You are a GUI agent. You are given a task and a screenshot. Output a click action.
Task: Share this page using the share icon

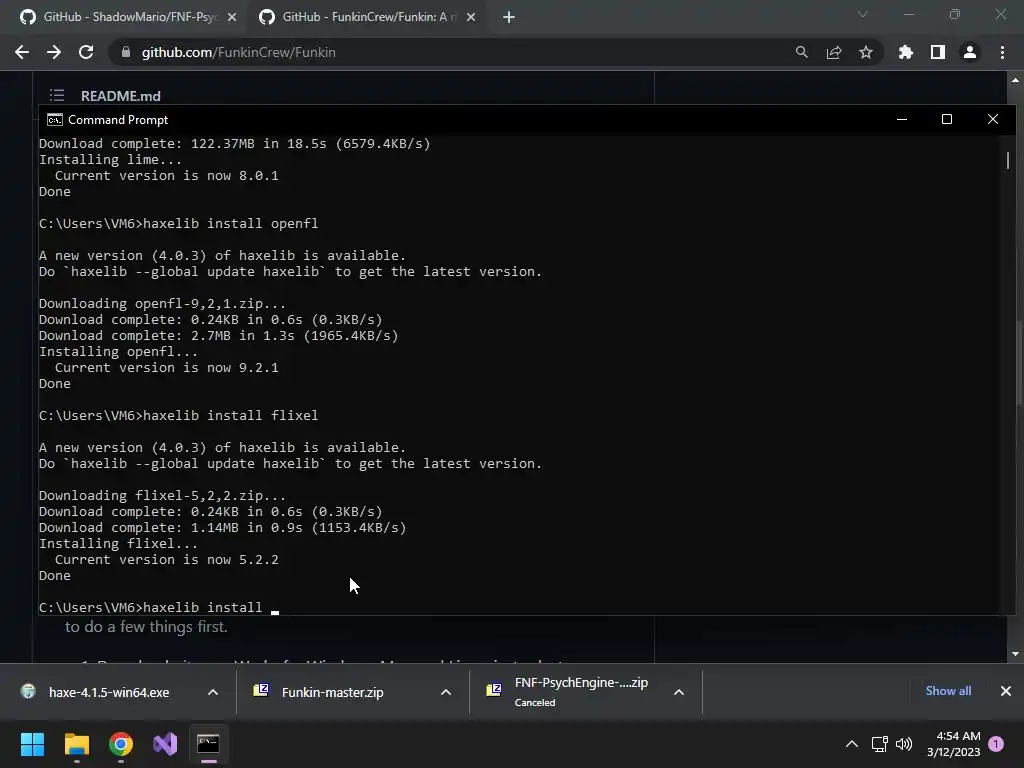coord(833,52)
